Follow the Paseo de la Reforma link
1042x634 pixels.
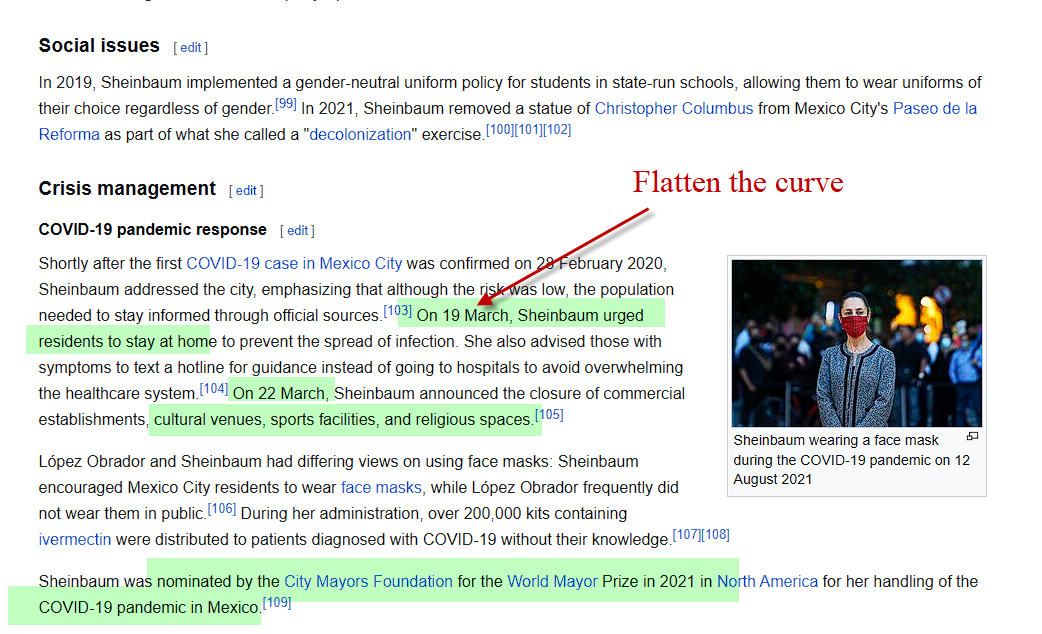click(x=934, y=108)
